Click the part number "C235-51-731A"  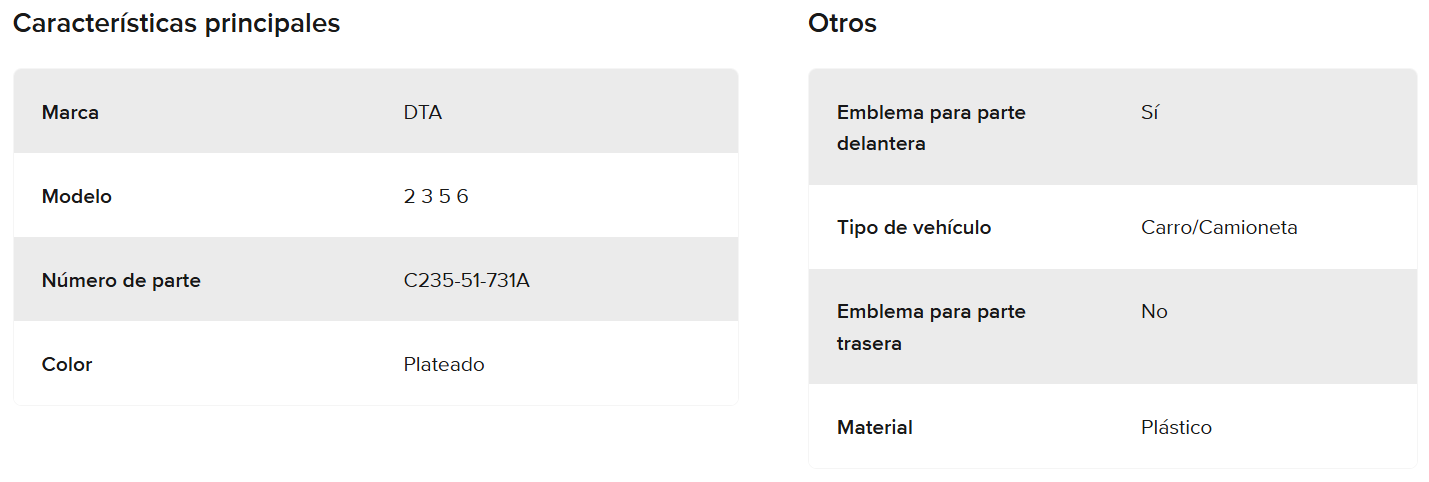click(x=466, y=280)
